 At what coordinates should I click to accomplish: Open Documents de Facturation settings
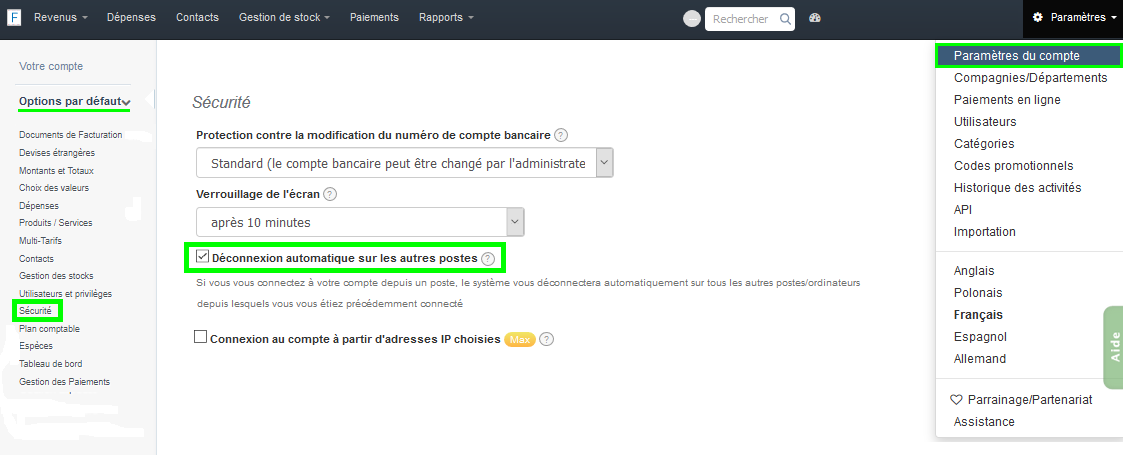(70, 135)
